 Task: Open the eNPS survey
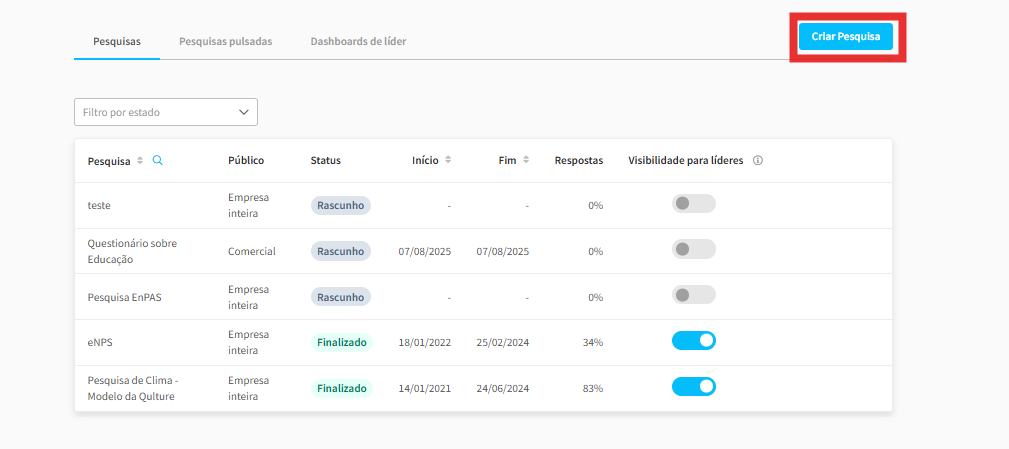click(100, 343)
